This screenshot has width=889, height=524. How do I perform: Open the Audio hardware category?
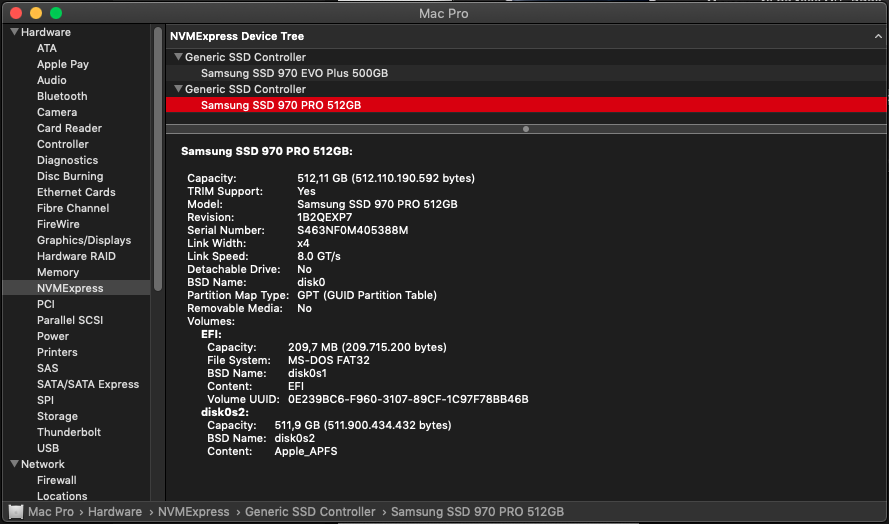click(x=52, y=80)
